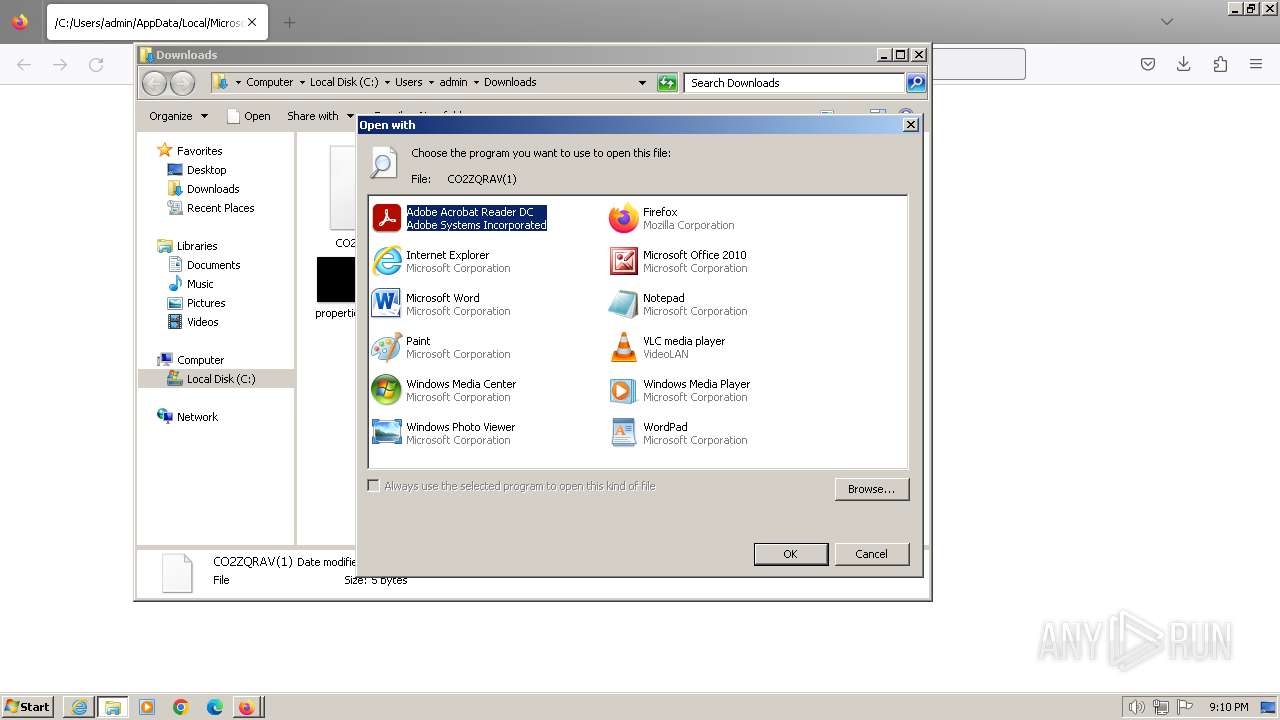Select the Libraries node
Image resolution: width=1280 pixels, height=720 pixels.
coord(197,246)
